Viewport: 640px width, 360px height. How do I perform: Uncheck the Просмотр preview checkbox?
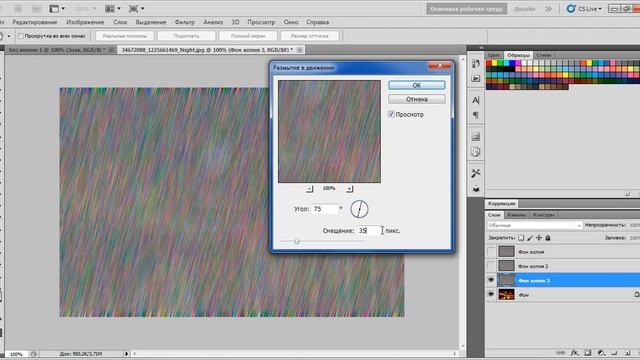coord(391,114)
